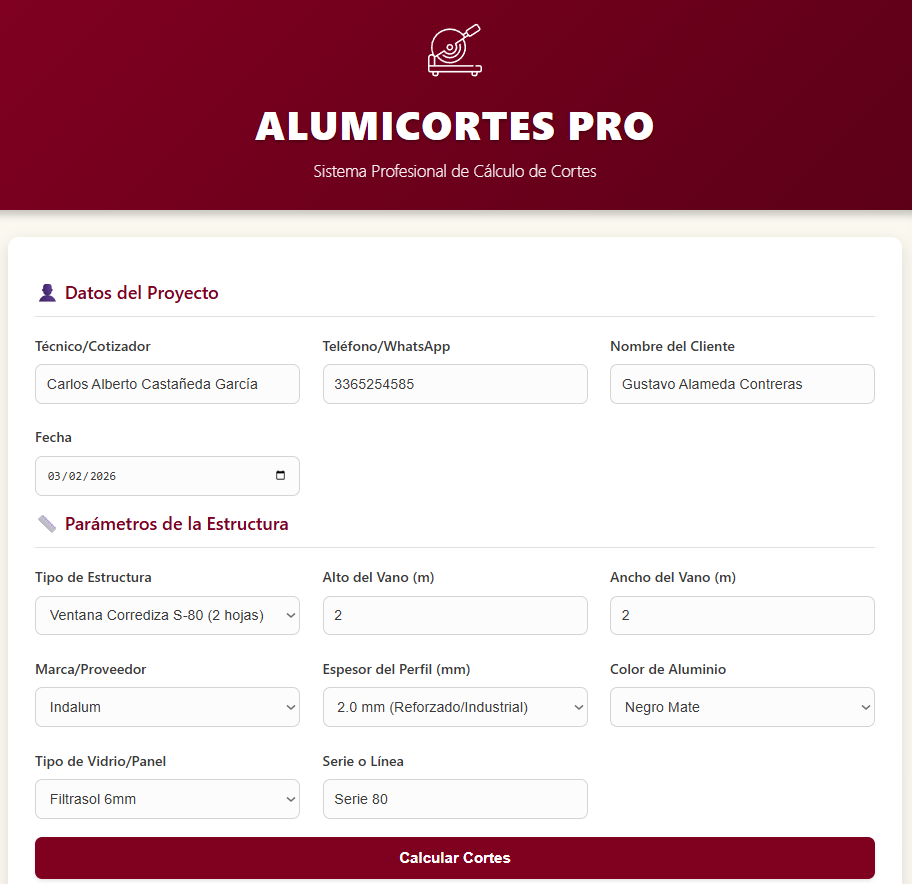
Task: Click the Alto del Vano field
Action: (455, 615)
